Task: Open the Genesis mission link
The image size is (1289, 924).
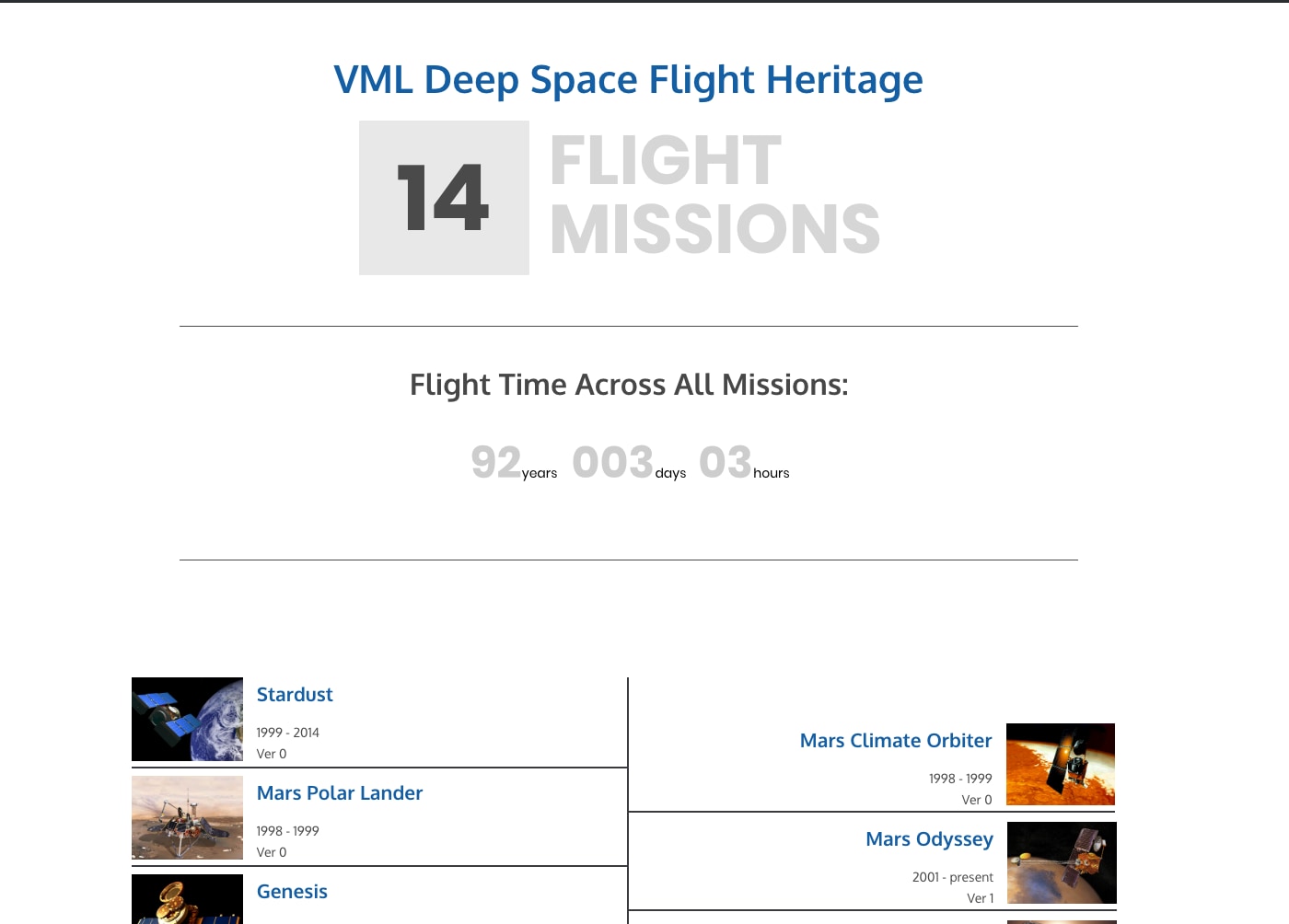Action: point(292,892)
